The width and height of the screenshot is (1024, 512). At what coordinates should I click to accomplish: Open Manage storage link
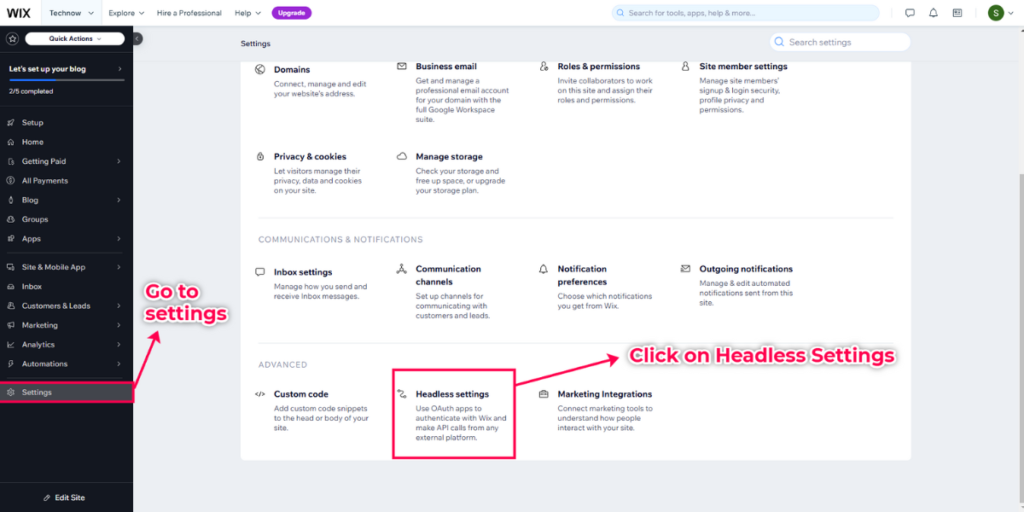tap(449, 157)
